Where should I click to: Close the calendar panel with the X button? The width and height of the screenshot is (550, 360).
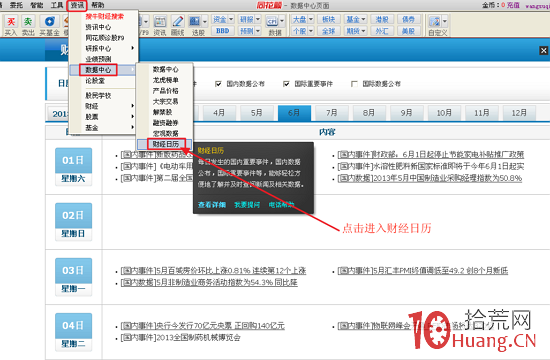tap(543, 51)
